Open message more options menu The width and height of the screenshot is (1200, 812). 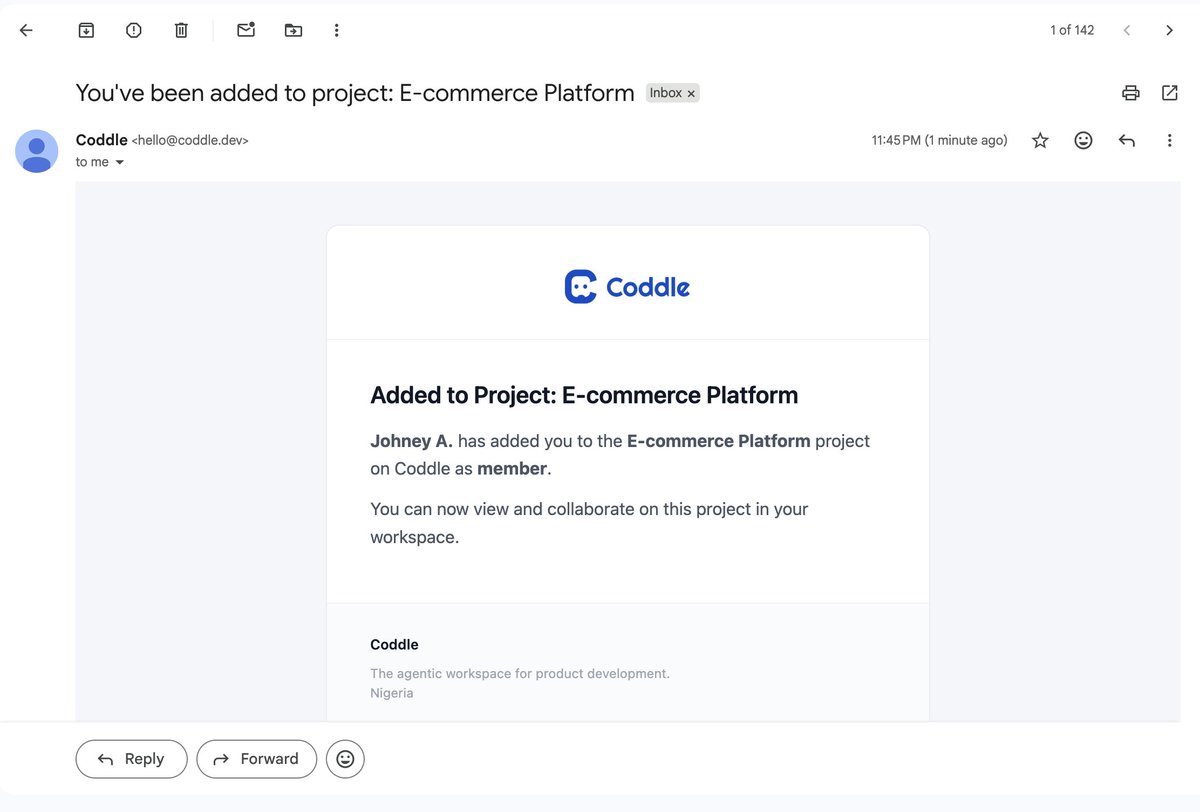tap(1169, 141)
